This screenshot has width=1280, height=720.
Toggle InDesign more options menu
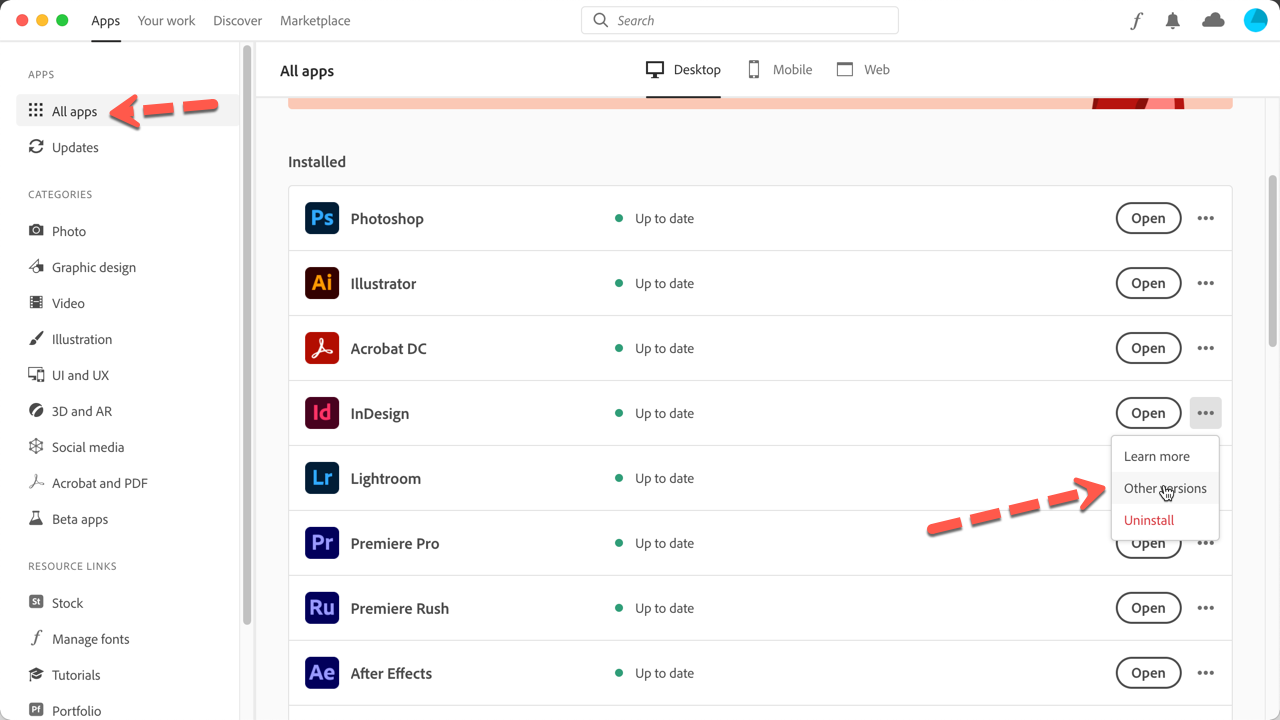point(1205,413)
